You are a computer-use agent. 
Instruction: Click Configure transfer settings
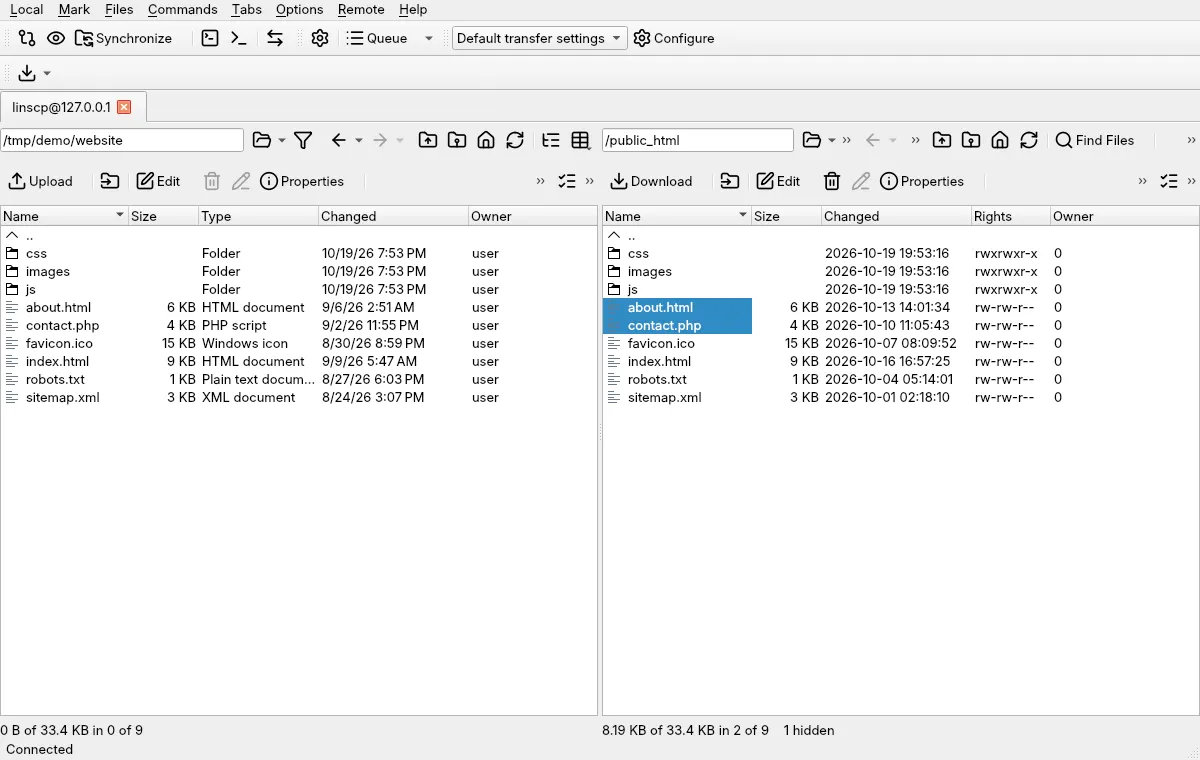(674, 38)
